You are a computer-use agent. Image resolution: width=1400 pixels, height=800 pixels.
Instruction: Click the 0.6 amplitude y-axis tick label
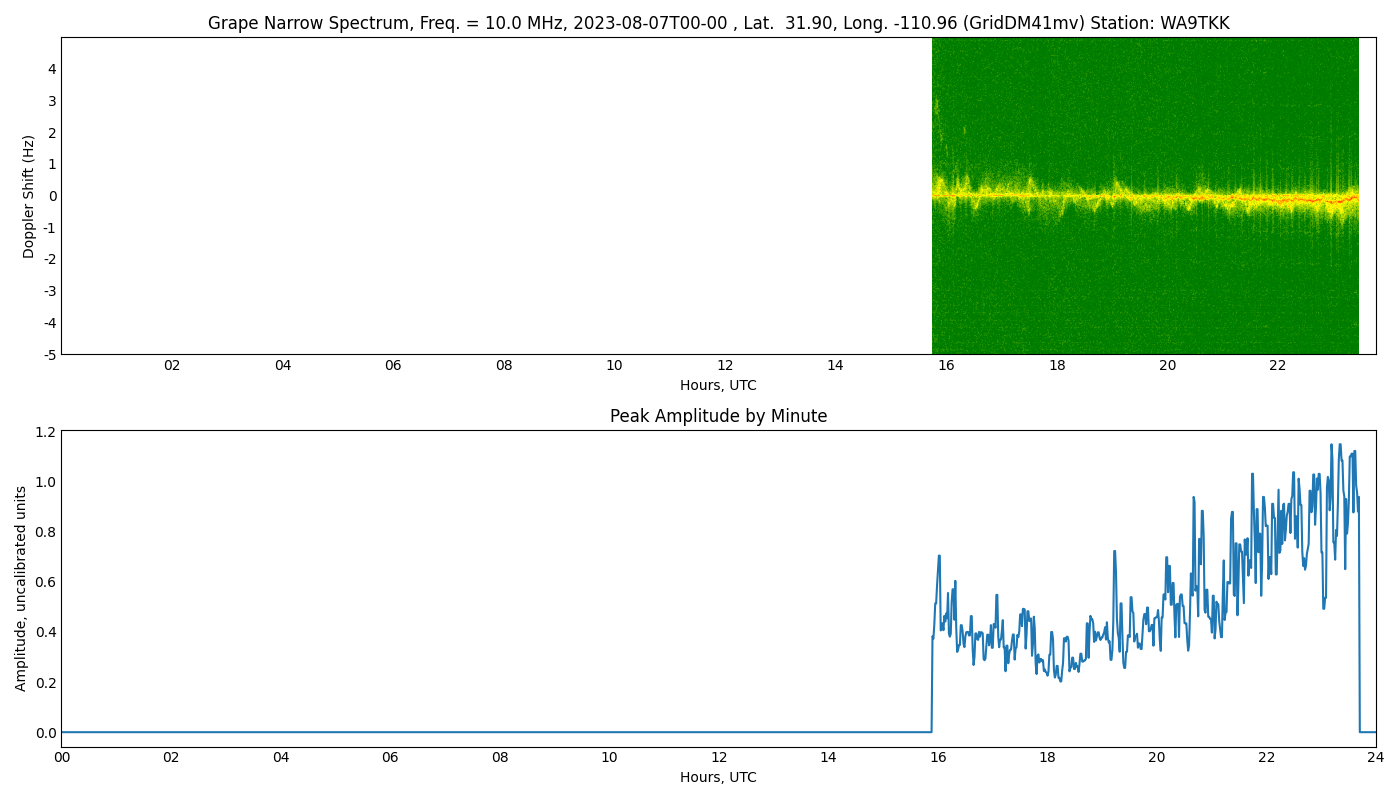[45, 582]
